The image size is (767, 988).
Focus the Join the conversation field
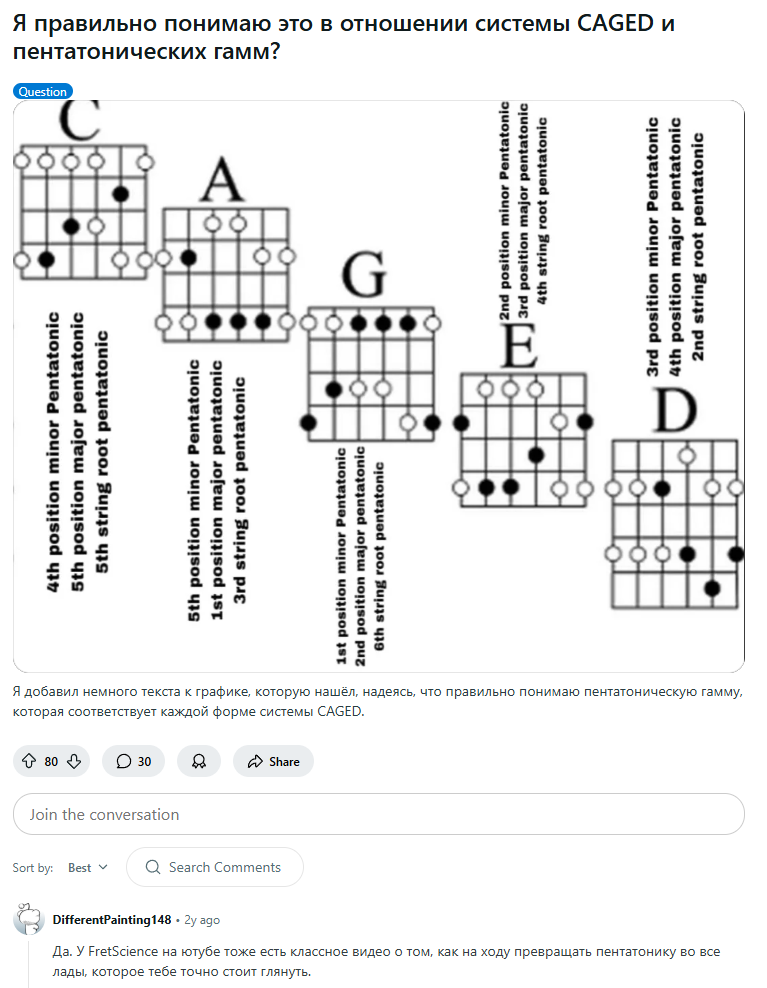(x=379, y=814)
